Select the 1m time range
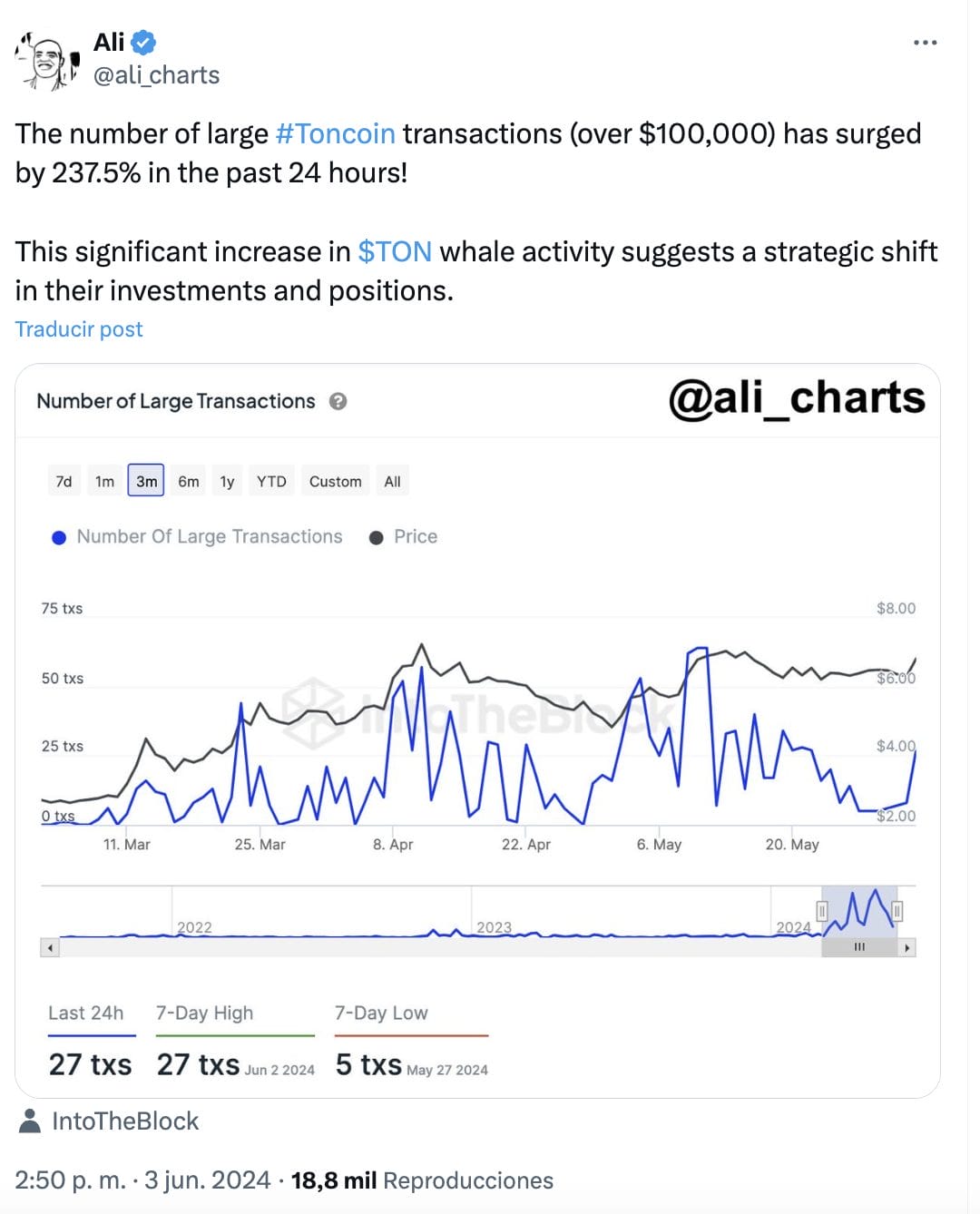Viewport: 980px width, 1214px height. click(105, 482)
